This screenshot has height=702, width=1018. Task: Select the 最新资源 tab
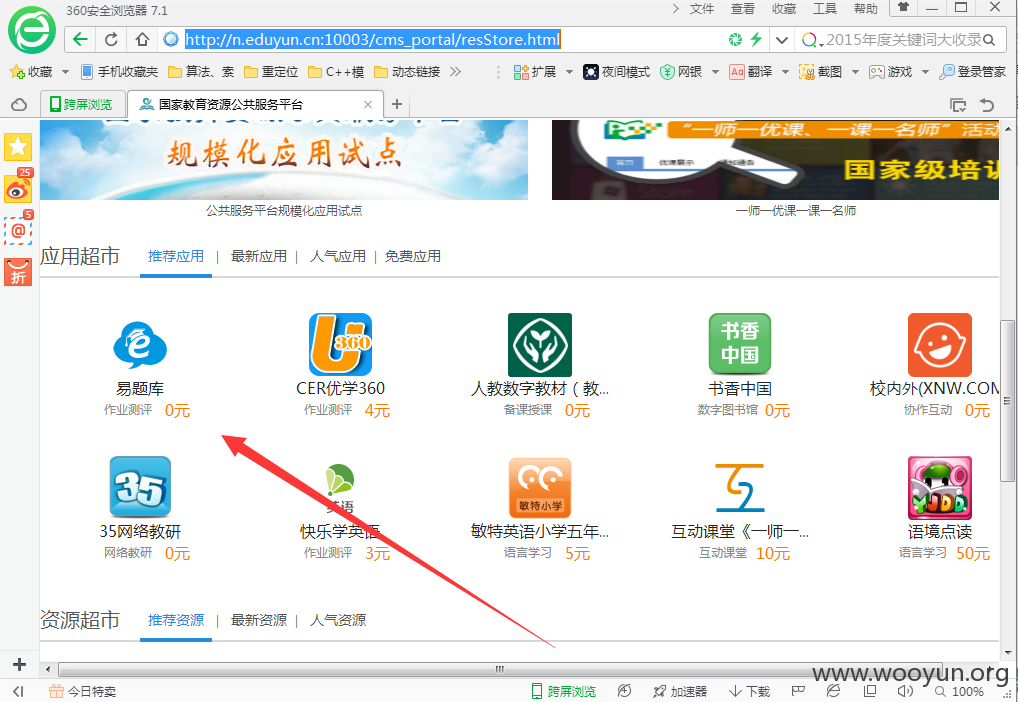coord(258,620)
